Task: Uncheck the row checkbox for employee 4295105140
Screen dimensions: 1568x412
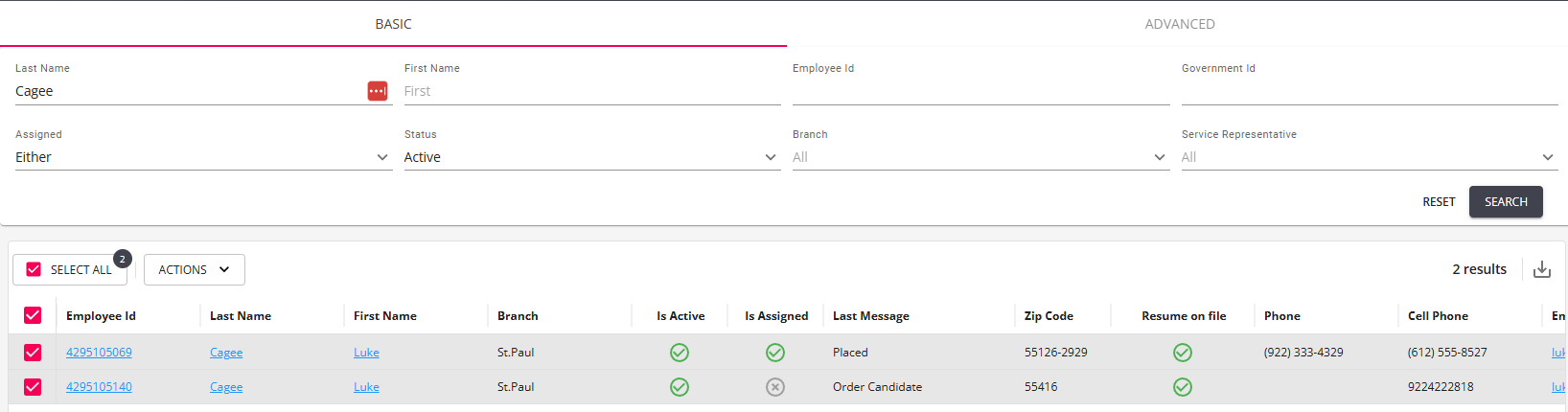Action: tap(33, 387)
